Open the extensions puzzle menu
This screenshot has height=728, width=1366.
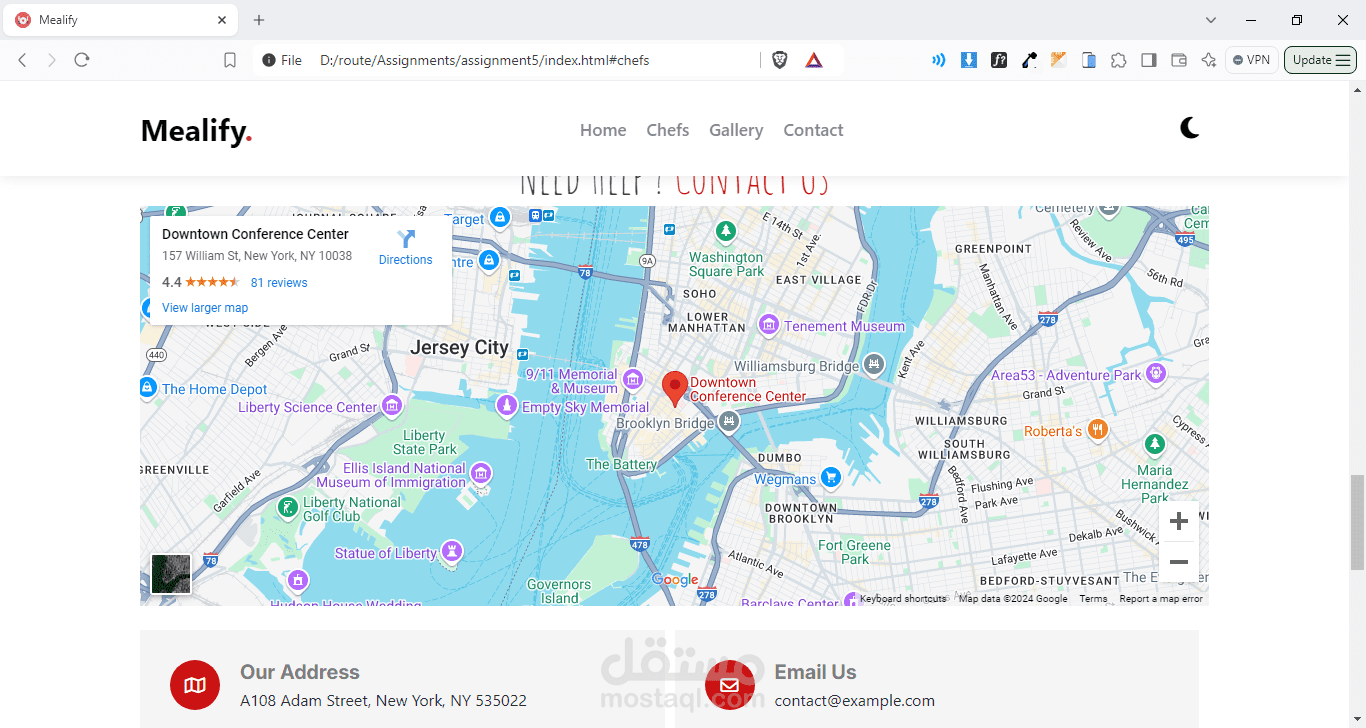click(1118, 60)
